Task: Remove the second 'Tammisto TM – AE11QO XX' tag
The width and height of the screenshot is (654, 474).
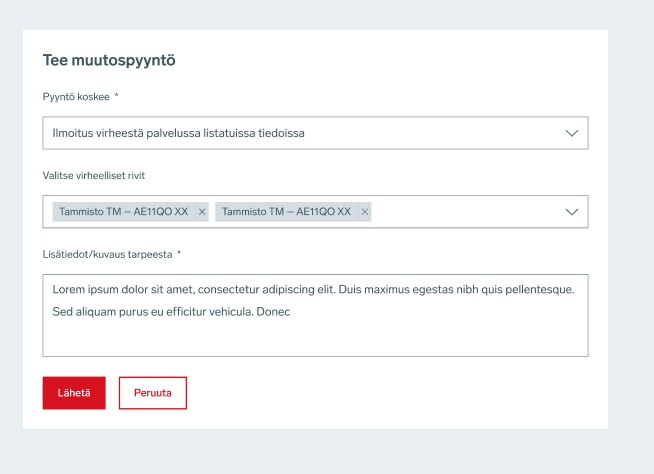Action: point(365,212)
